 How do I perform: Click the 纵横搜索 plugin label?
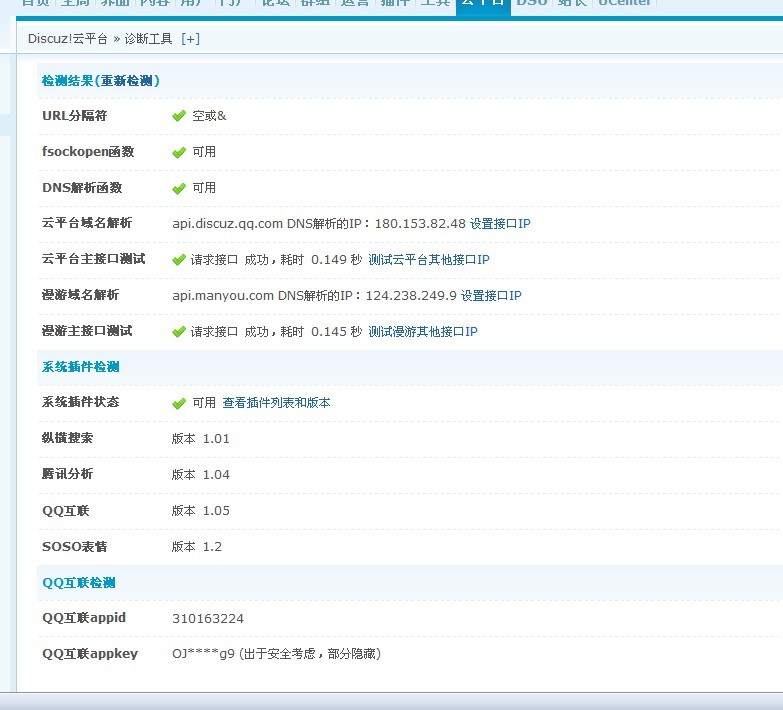coord(67,438)
